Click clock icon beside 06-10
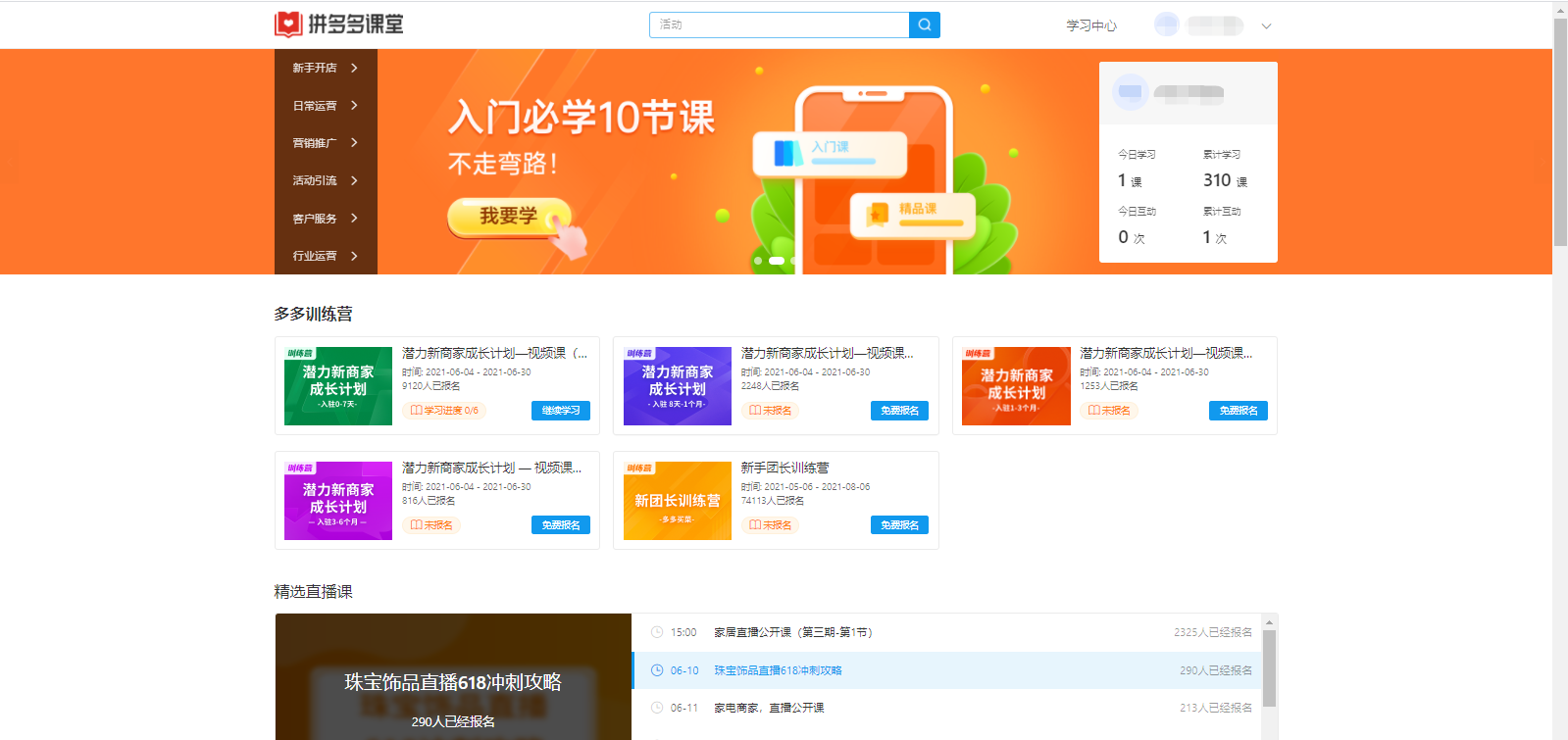Viewport: 1568px width, 740px height. 657,670
